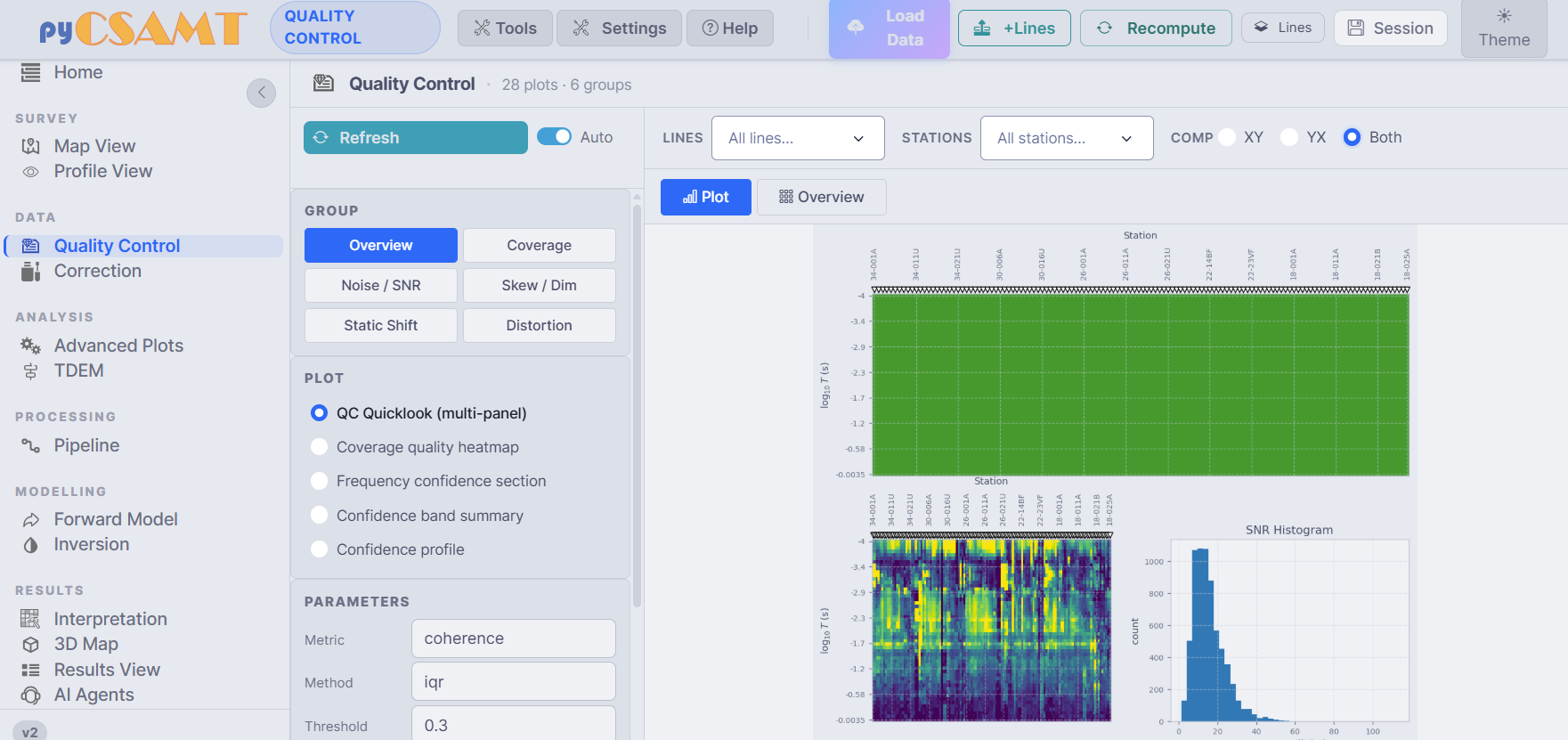
Task: Click the QUALITY CONTROL header pill
Action: point(355,28)
